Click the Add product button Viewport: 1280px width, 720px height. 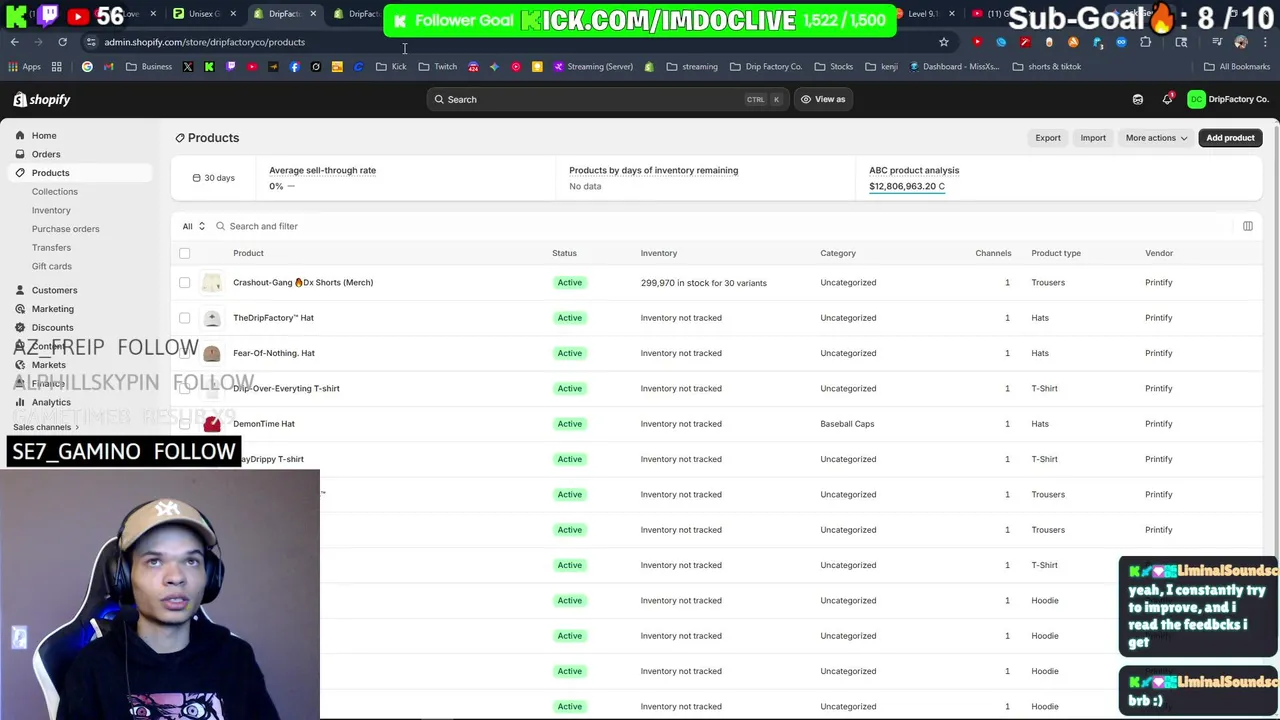click(1230, 138)
